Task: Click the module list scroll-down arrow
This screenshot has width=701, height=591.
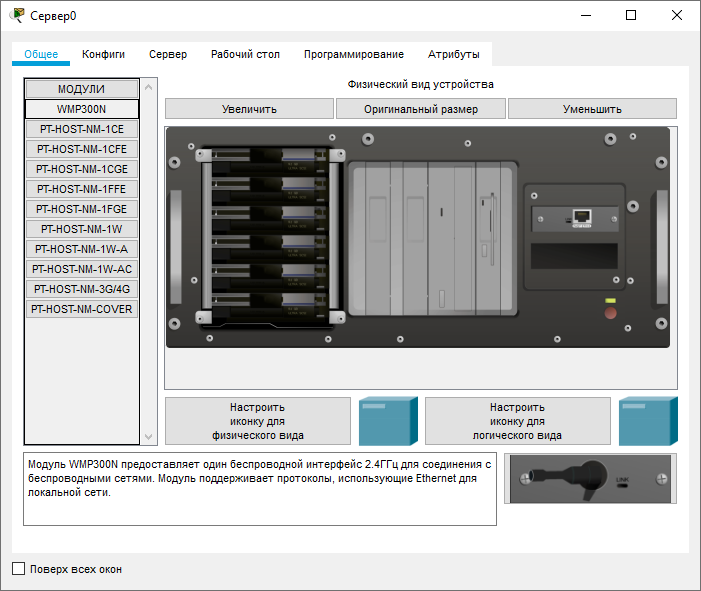Action: [x=149, y=437]
